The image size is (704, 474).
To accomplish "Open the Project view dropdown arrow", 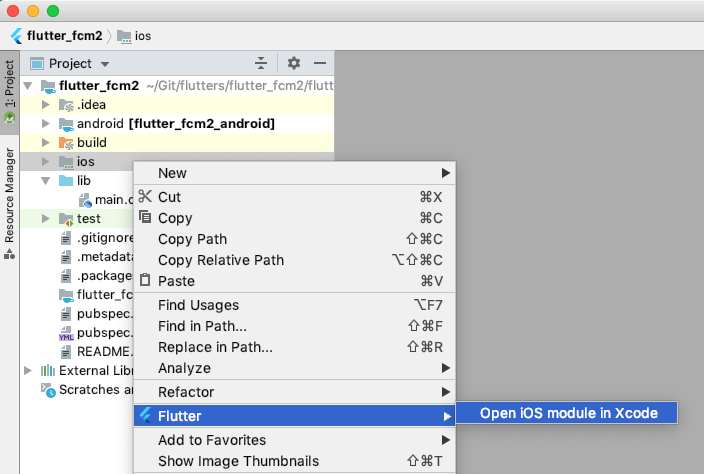I will click(105, 64).
